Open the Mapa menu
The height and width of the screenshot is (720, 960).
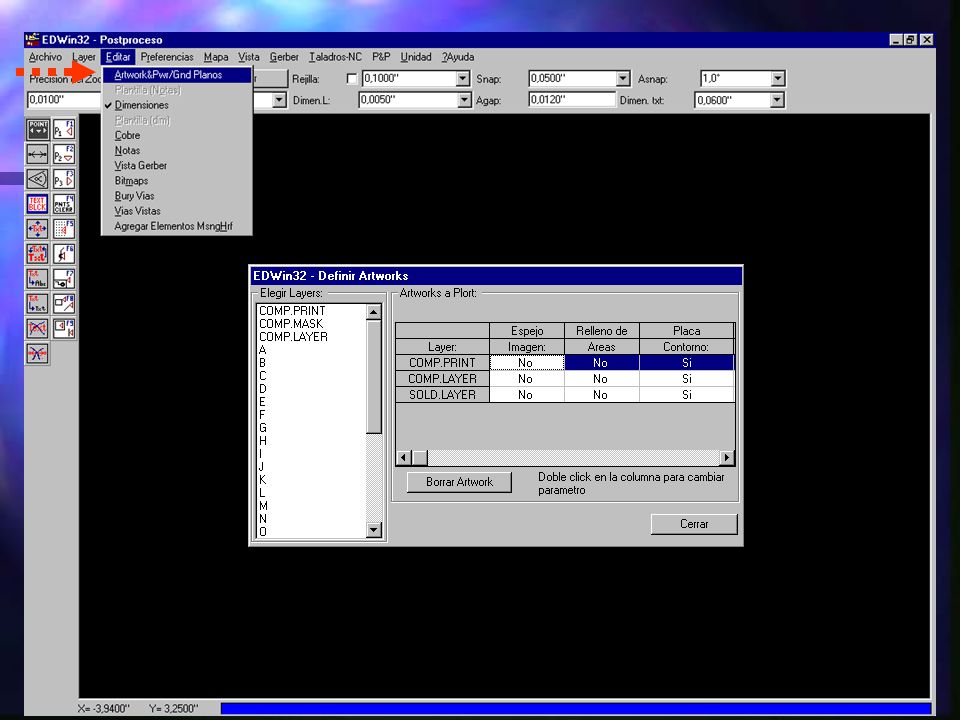point(216,57)
